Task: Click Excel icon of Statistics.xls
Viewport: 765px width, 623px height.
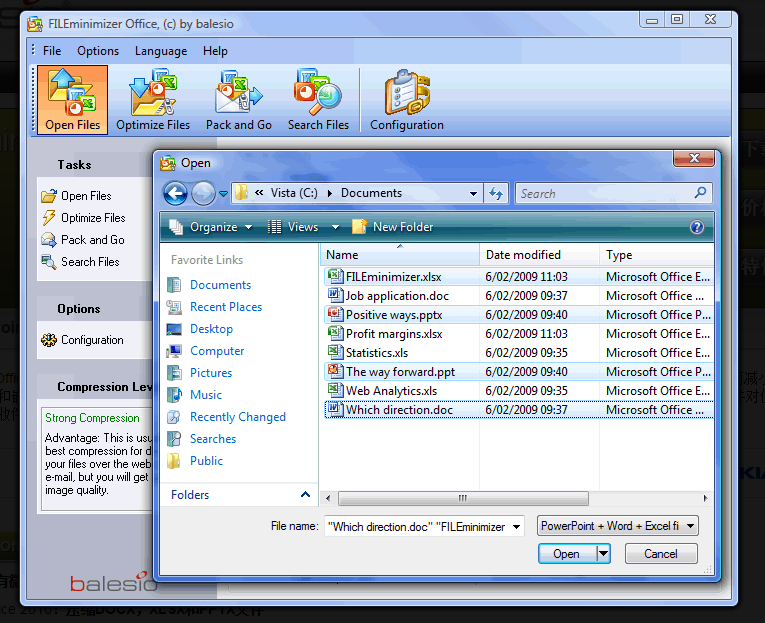Action: pyautogui.click(x=335, y=352)
